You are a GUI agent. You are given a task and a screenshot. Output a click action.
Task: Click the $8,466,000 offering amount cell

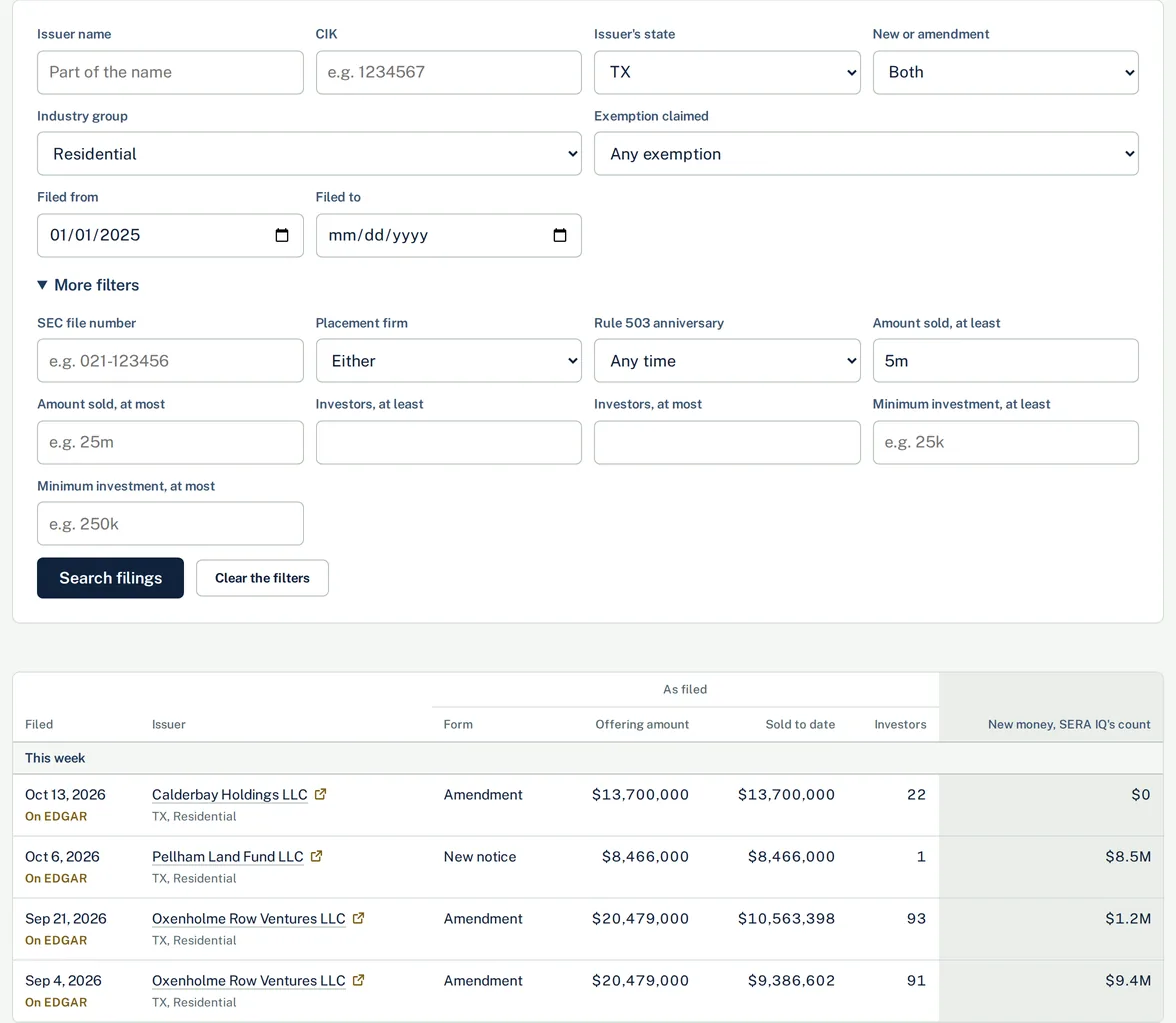point(645,856)
